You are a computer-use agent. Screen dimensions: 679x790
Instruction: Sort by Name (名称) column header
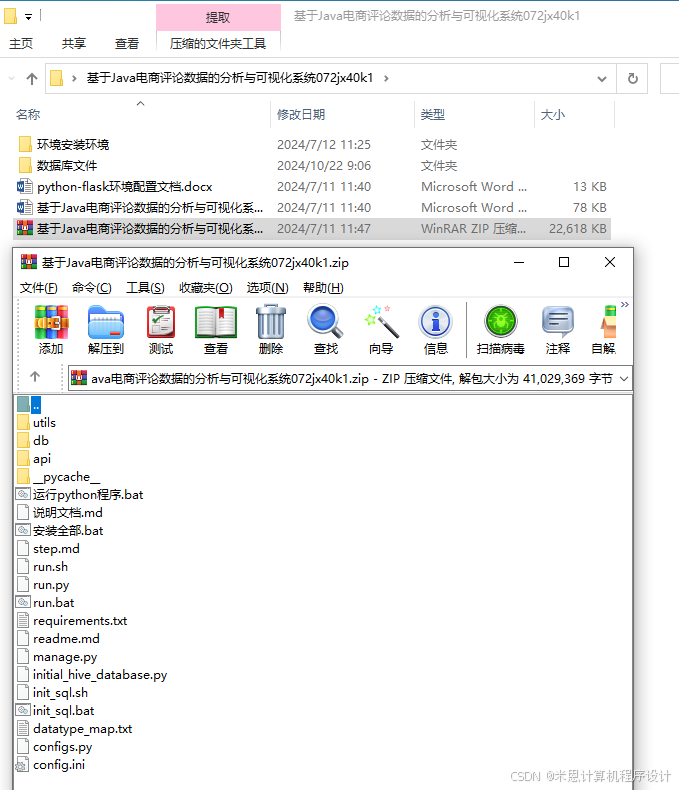[x=28, y=115]
